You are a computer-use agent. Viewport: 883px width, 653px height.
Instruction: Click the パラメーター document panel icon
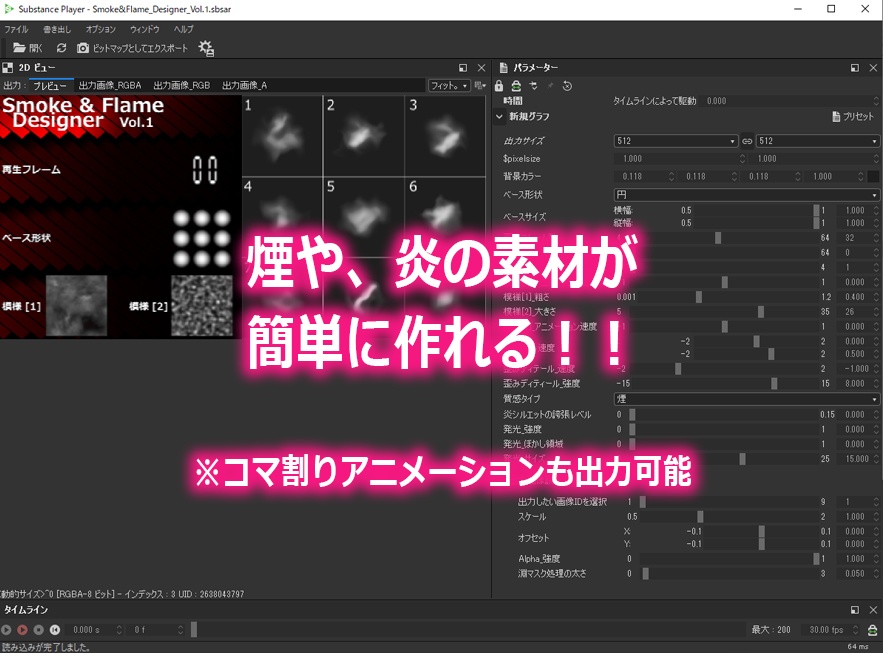pos(503,68)
